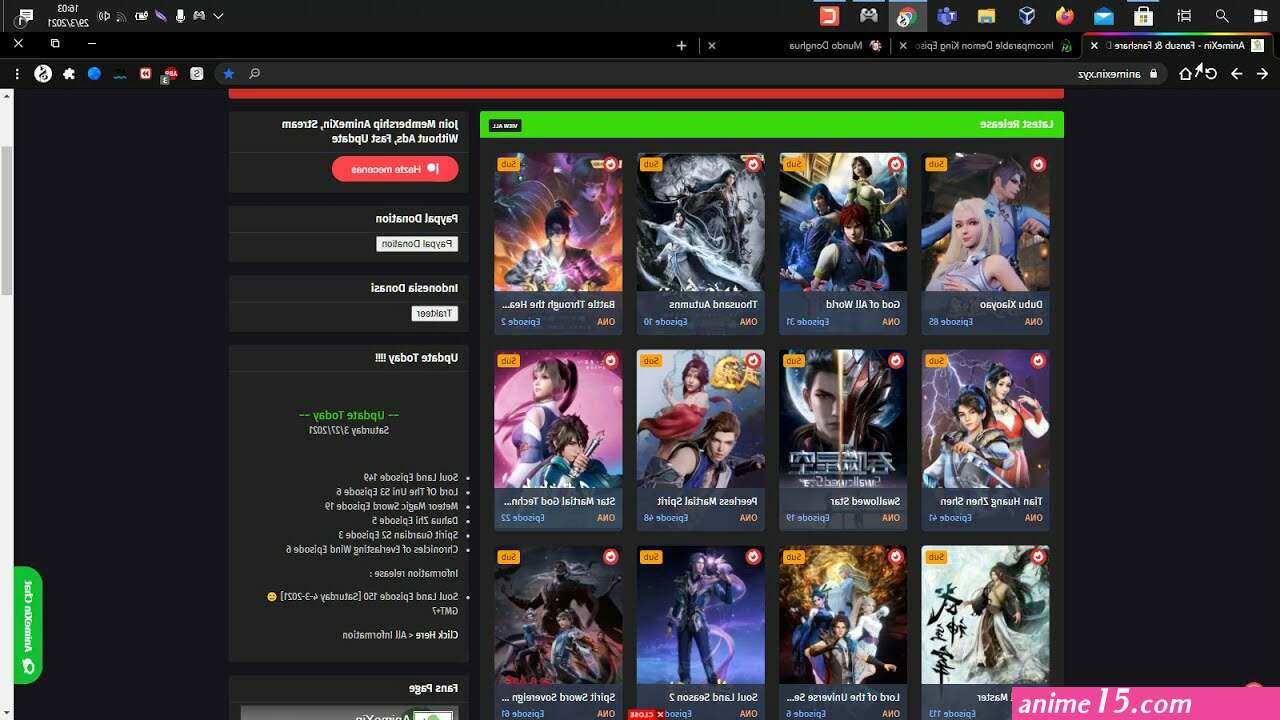Viewport: 1280px width, 720px height.
Task: Open the taskbar clock showing 16:03
Action: 68,16
